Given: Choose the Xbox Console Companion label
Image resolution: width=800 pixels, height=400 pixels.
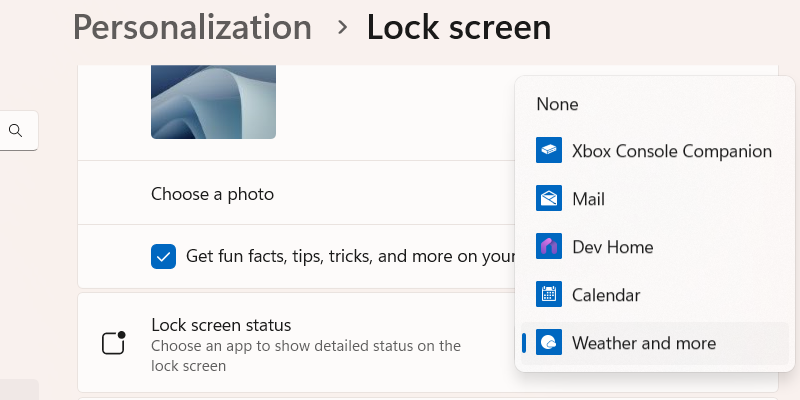Looking at the screenshot, I should pyautogui.click(x=671, y=151).
